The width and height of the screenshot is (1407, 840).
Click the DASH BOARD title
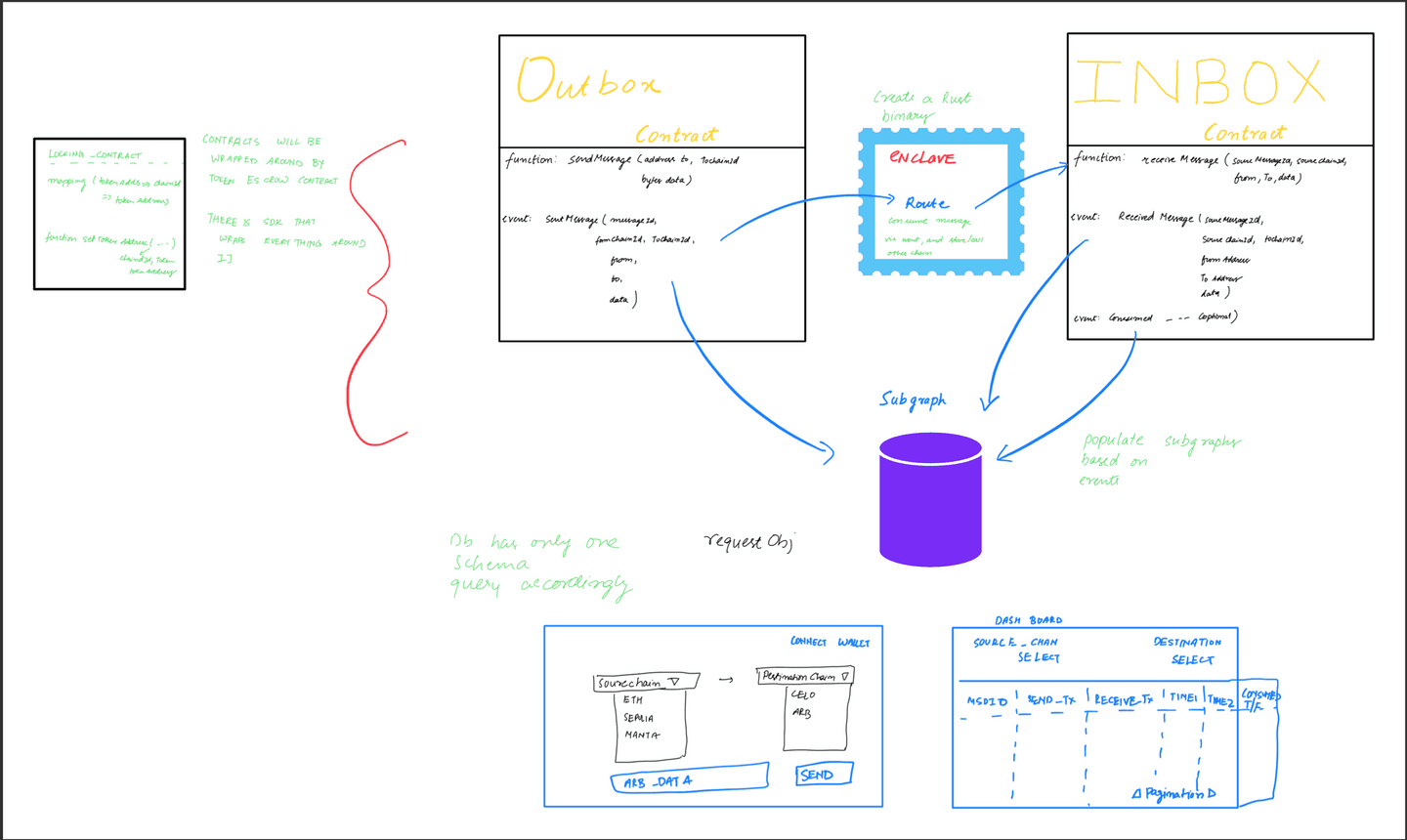pyautogui.click(x=1028, y=620)
